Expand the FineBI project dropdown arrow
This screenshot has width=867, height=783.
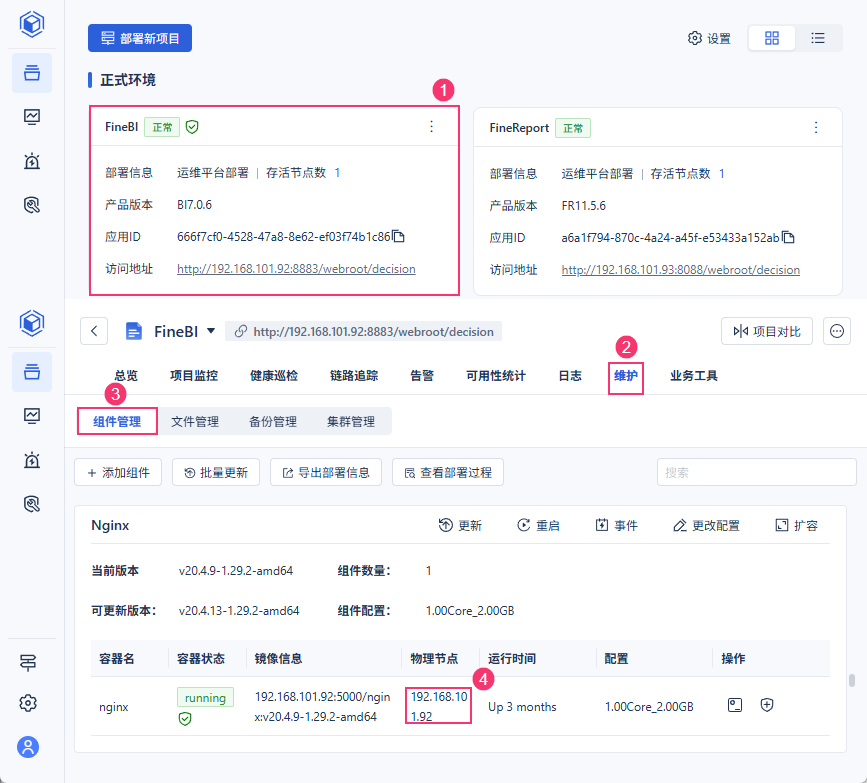click(211, 331)
